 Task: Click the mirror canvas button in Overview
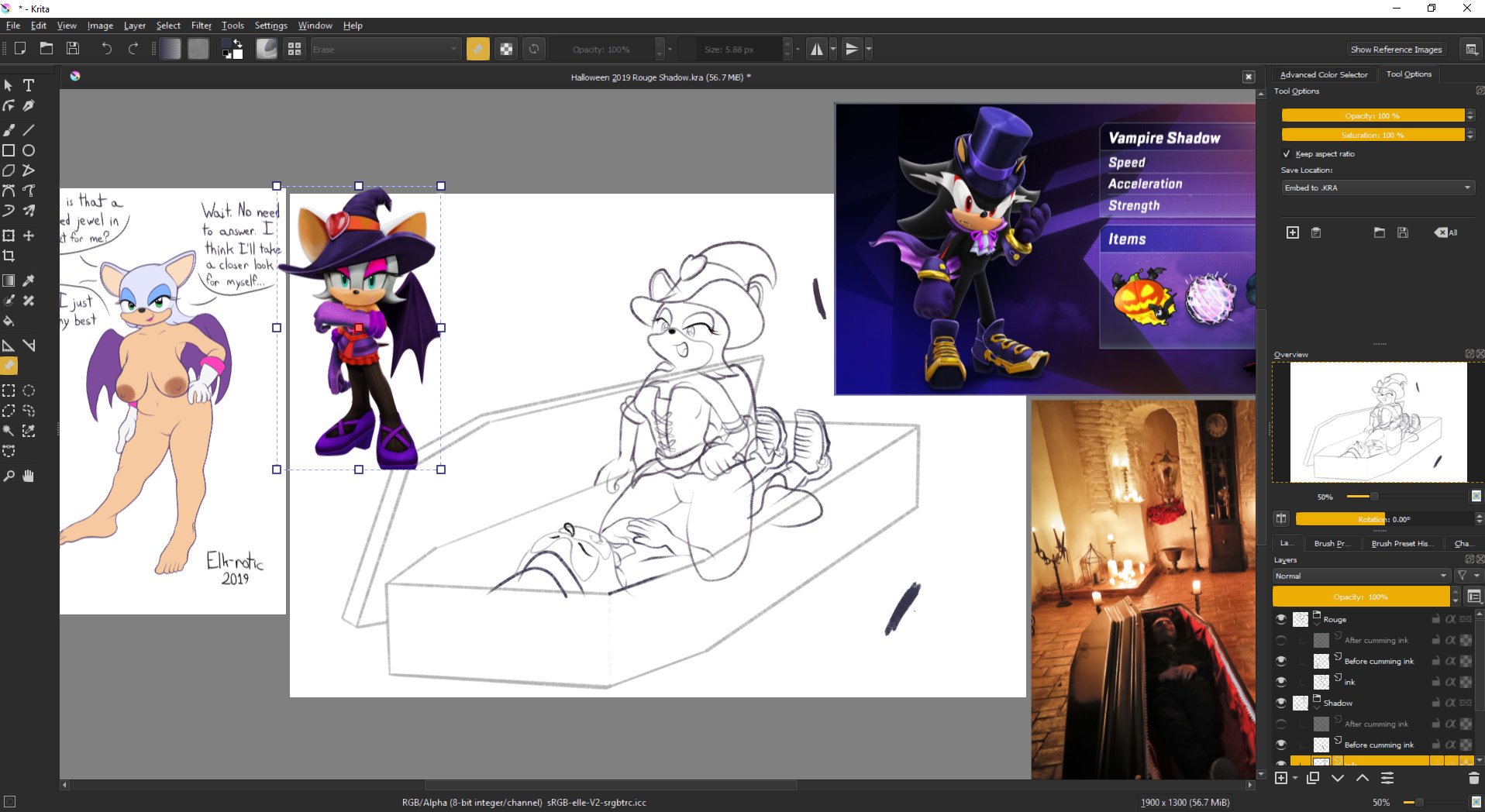(x=1281, y=518)
